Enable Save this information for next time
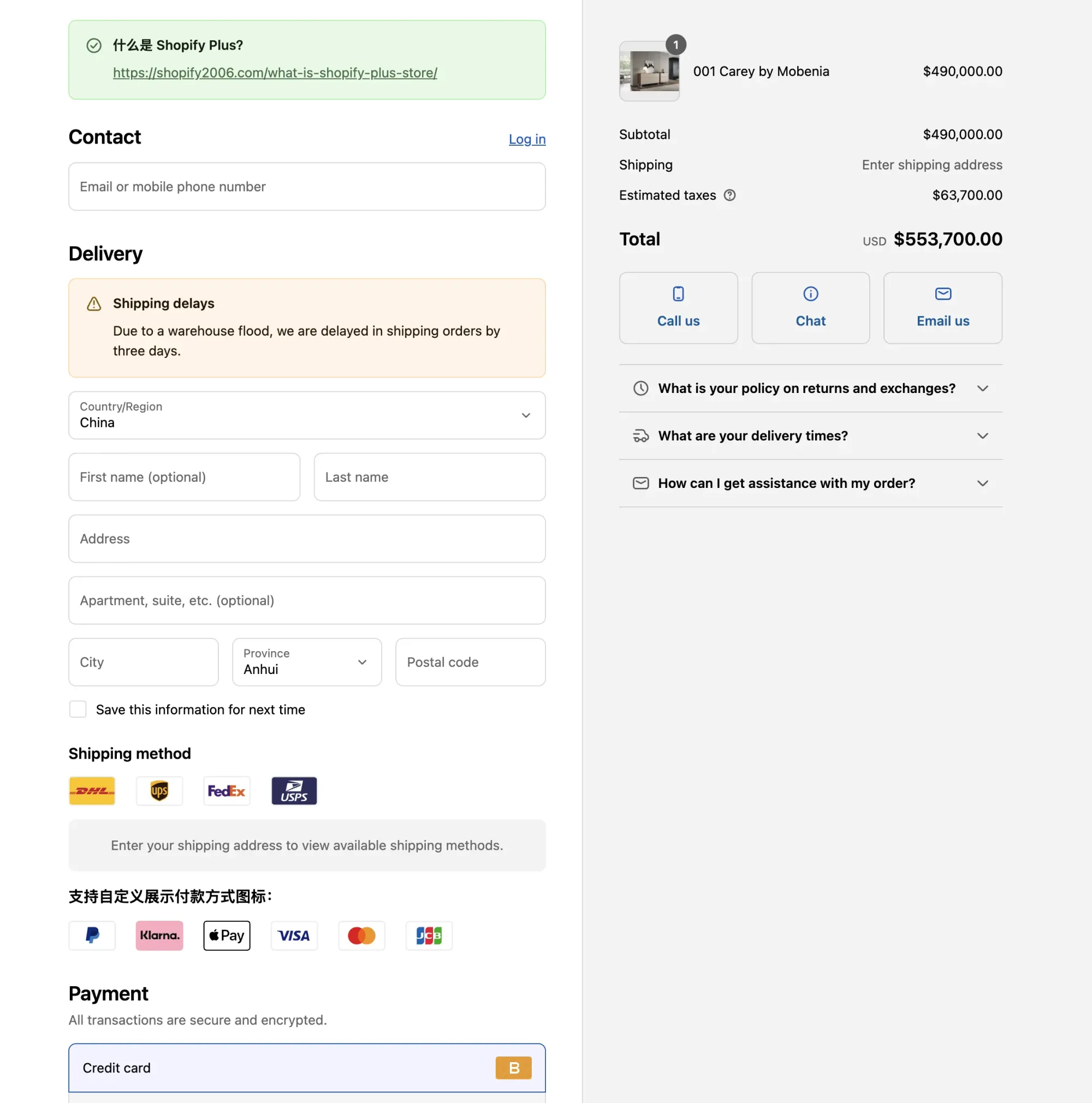Viewport: 1092px width, 1103px height. (78, 709)
